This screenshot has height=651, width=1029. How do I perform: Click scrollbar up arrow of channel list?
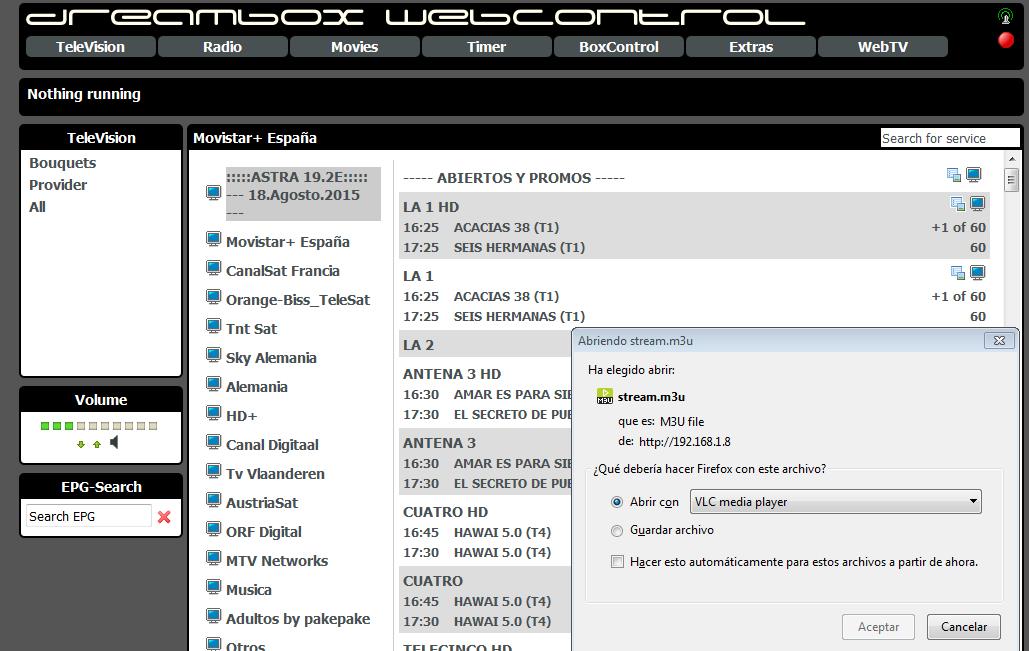click(1011, 159)
